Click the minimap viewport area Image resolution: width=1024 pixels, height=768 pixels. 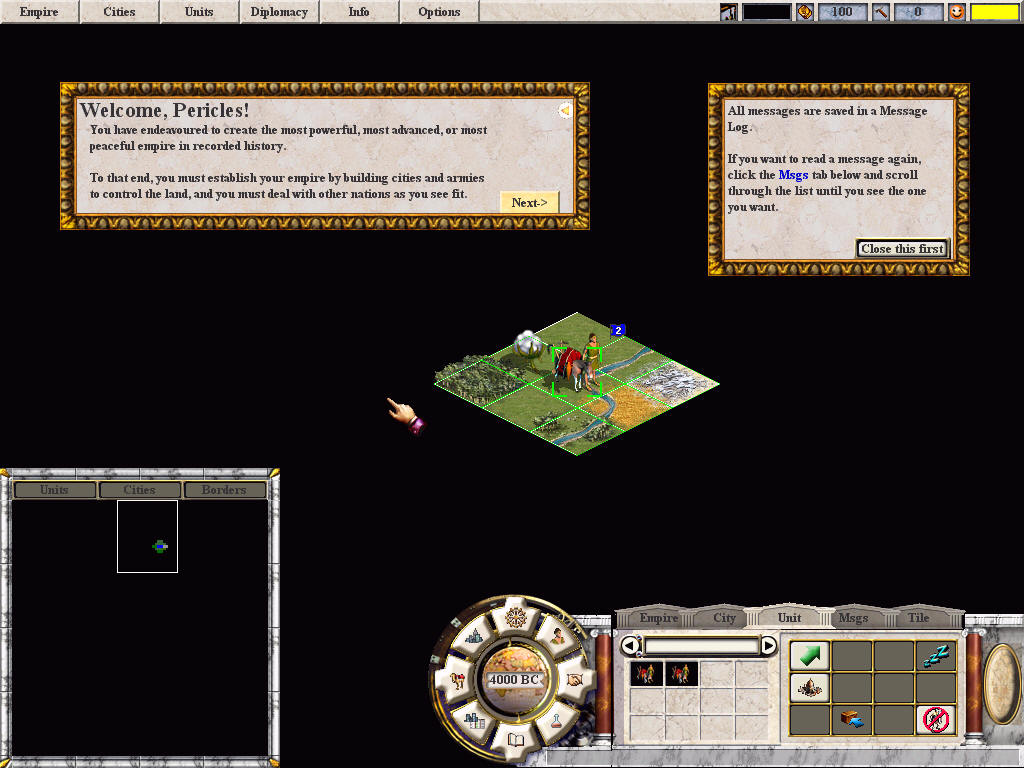point(148,537)
